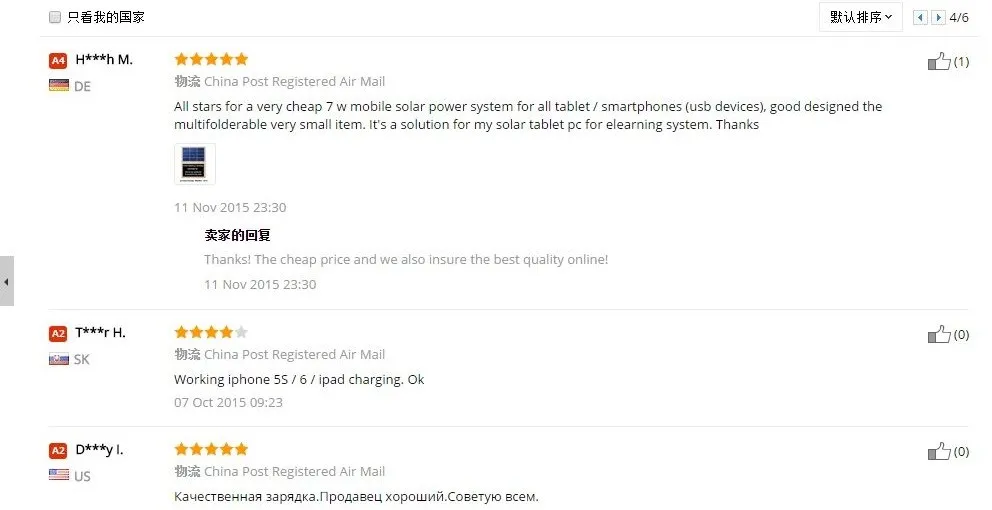The width and height of the screenshot is (992, 510).
Task: Click thumbs-up on D***y I.'s review
Action: point(939,451)
